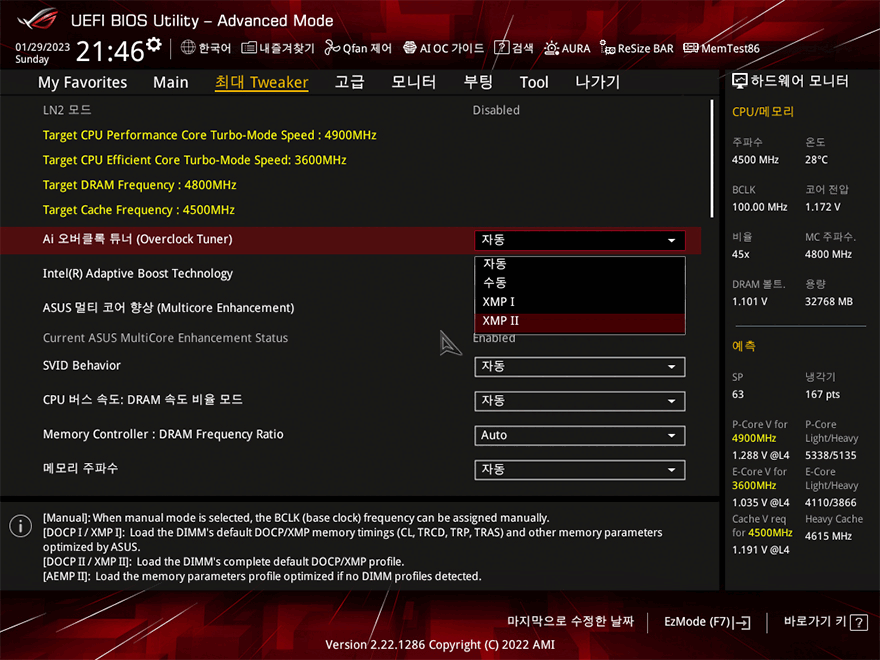Image resolution: width=880 pixels, height=660 pixels.
Task: Select the 최대 Tweaker tab
Action: [x=262, y=82]
